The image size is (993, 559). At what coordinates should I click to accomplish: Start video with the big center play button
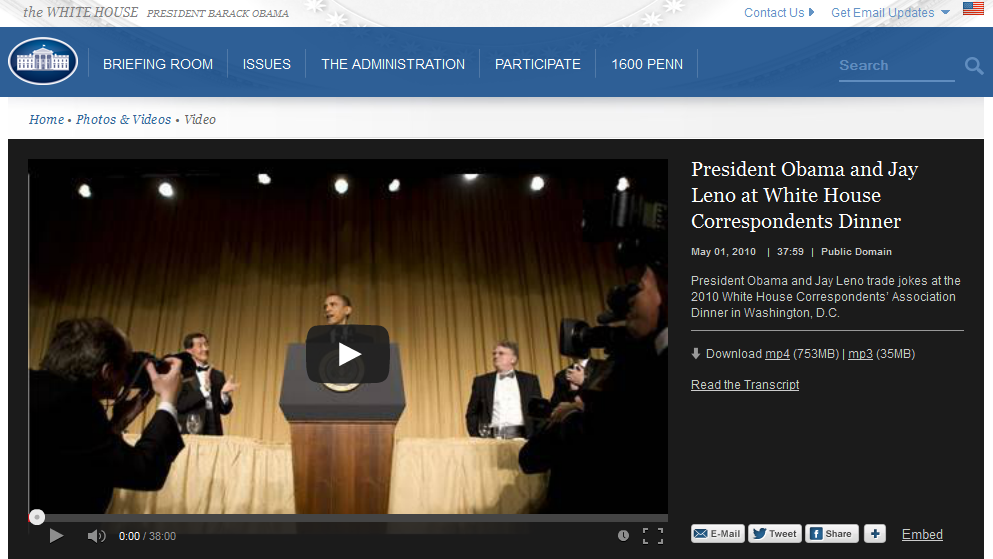point(348,354)
